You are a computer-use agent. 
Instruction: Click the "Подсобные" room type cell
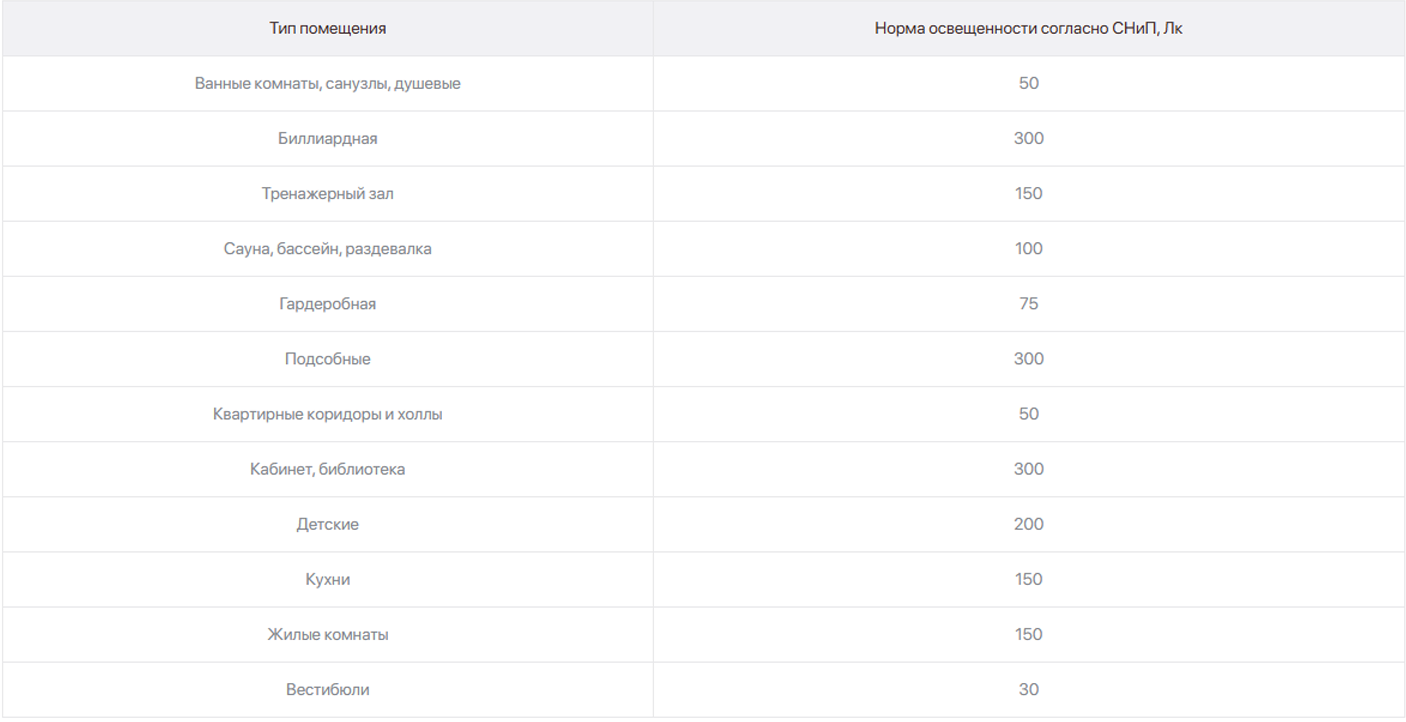327,358
